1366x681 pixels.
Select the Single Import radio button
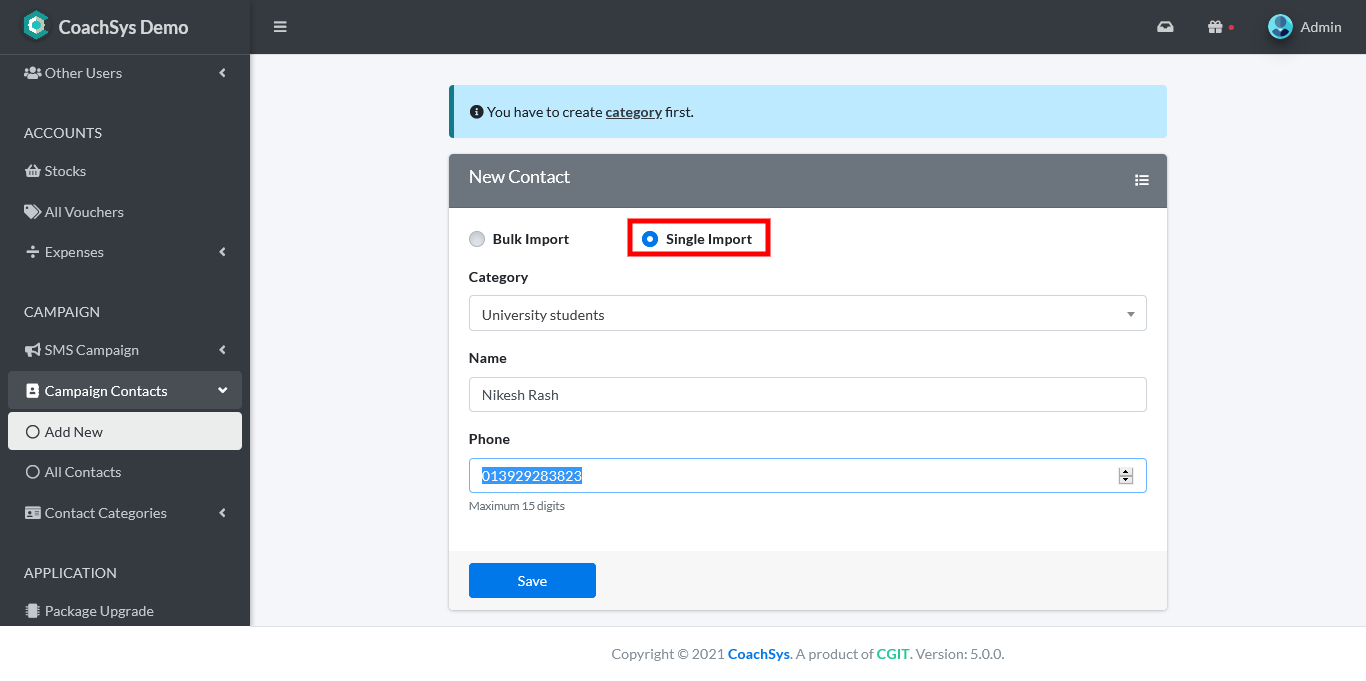[650, 239]
